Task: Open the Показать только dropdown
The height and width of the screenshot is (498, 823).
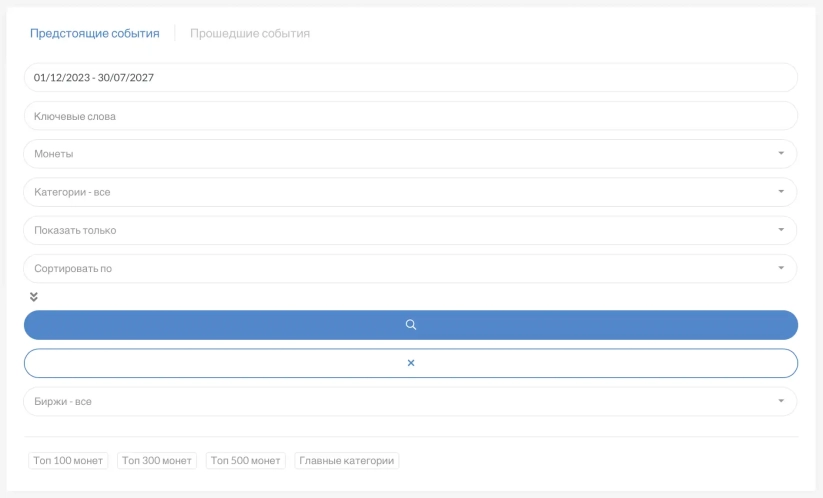Action: click(x=400, y=230)
